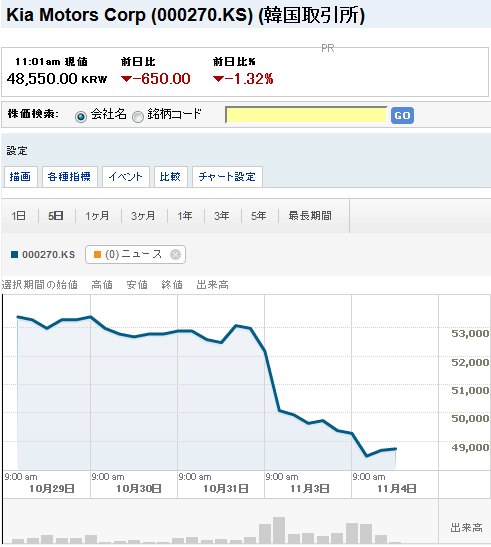Click the 52,000 axis value
The image size is (491, 547).
(x=470, y=363)
